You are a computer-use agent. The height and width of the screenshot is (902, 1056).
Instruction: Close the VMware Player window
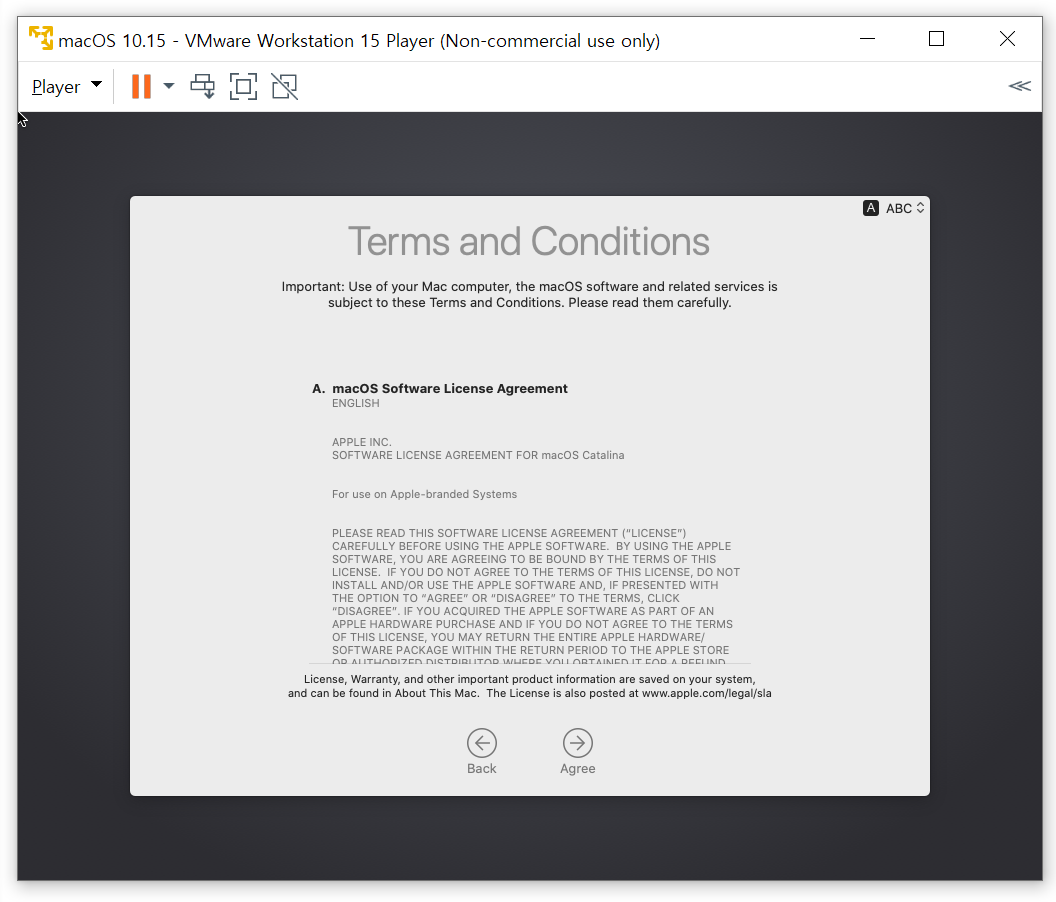click(1007, 39)
